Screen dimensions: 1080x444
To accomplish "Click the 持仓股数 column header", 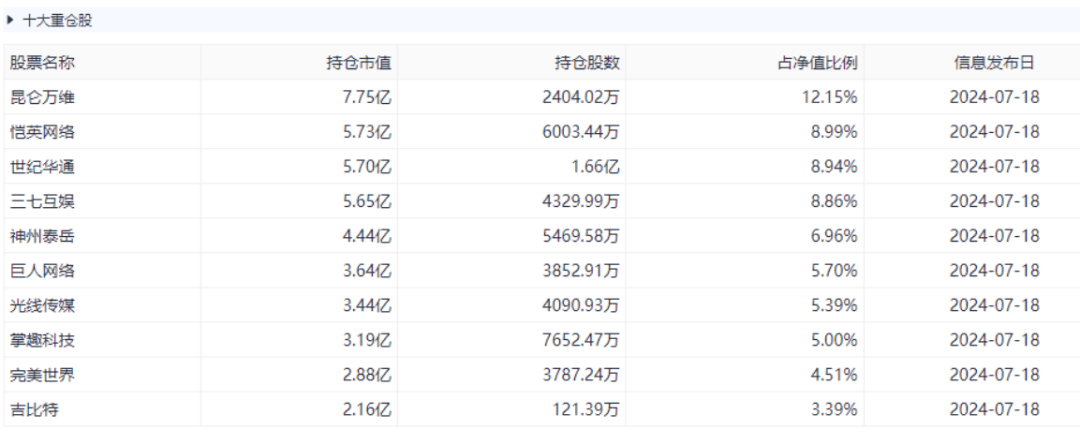I will click(x=587, y=63).
